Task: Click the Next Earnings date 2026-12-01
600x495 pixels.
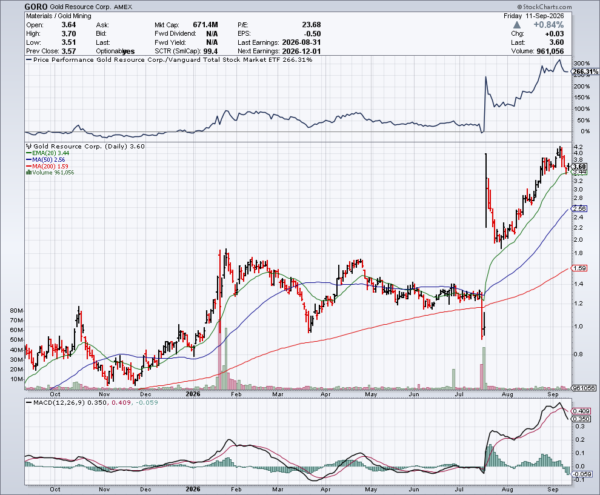Action: click(301, 51)
